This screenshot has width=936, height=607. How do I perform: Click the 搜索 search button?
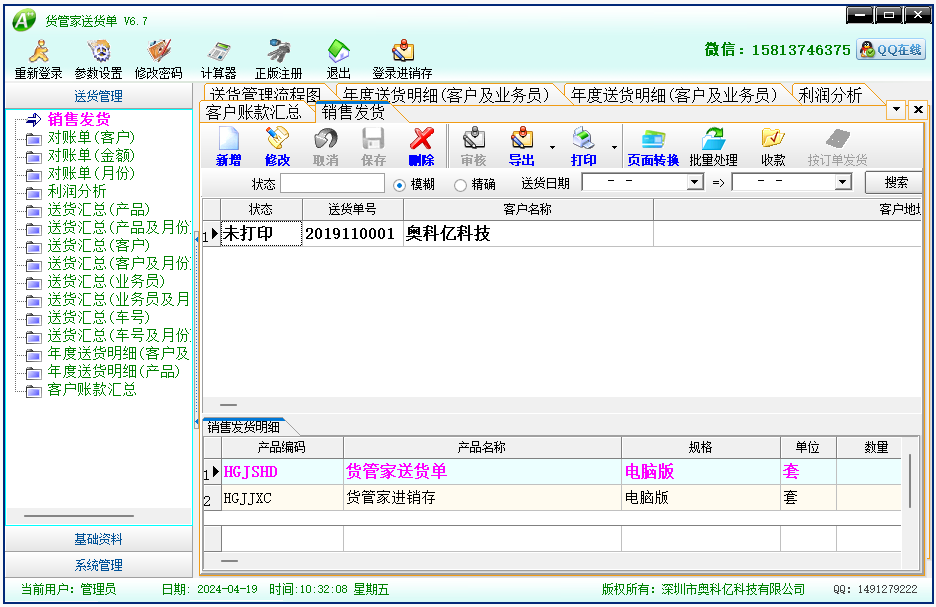[895, 183]
